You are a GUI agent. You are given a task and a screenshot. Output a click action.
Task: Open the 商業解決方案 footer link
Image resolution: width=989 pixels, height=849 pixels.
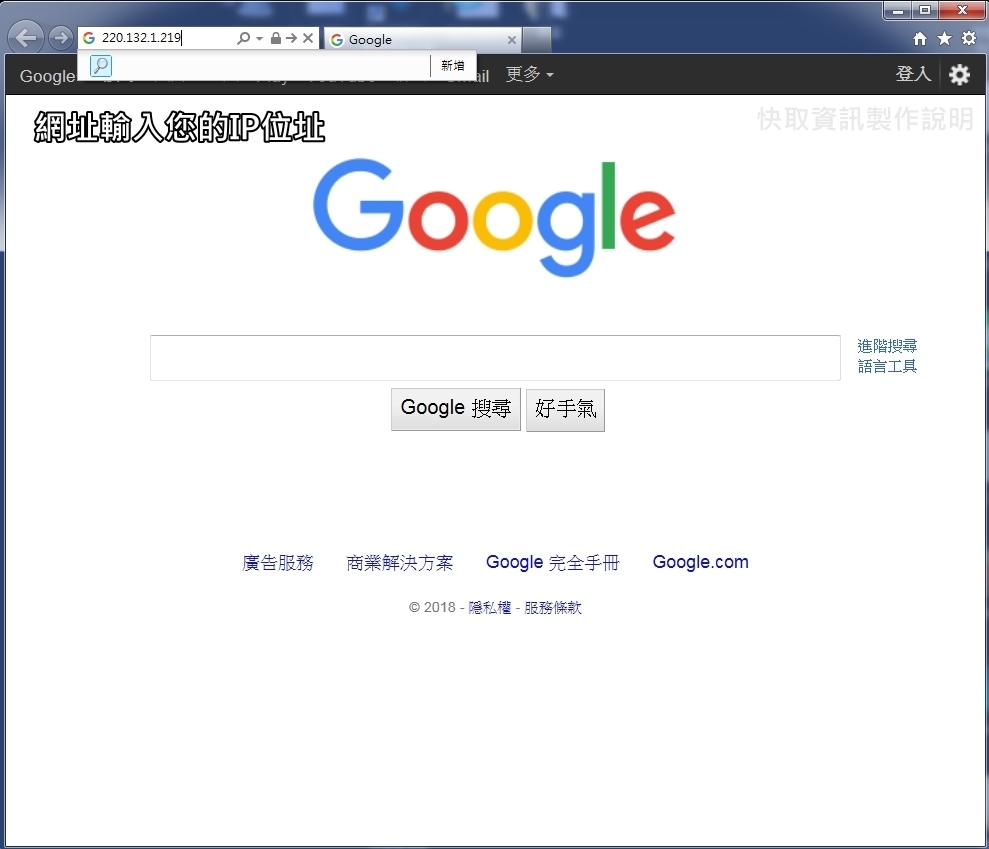coord(399,563)
